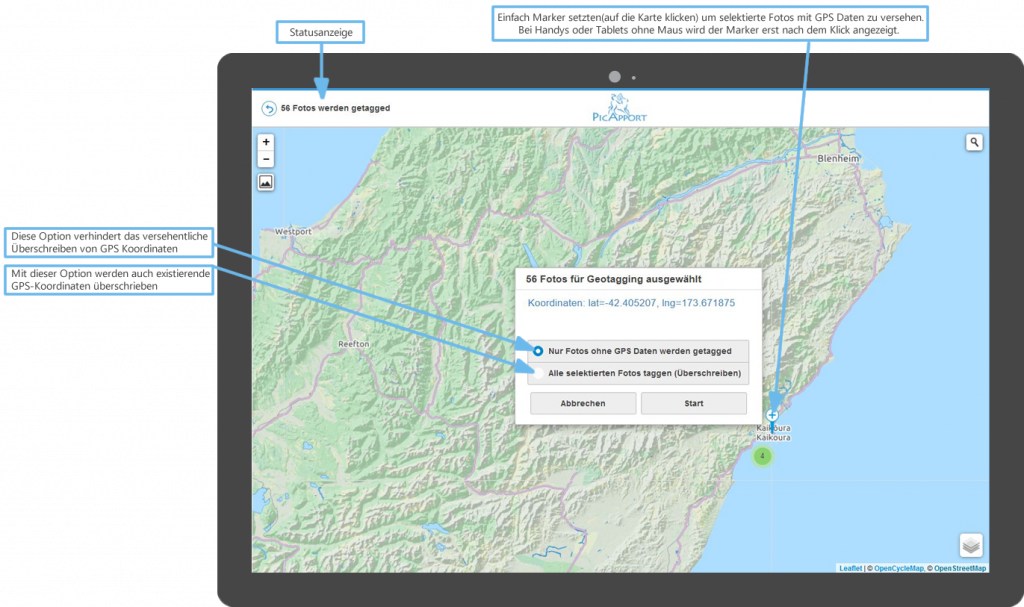
Task: Zoom out the map with minus button
Action: 266,159
